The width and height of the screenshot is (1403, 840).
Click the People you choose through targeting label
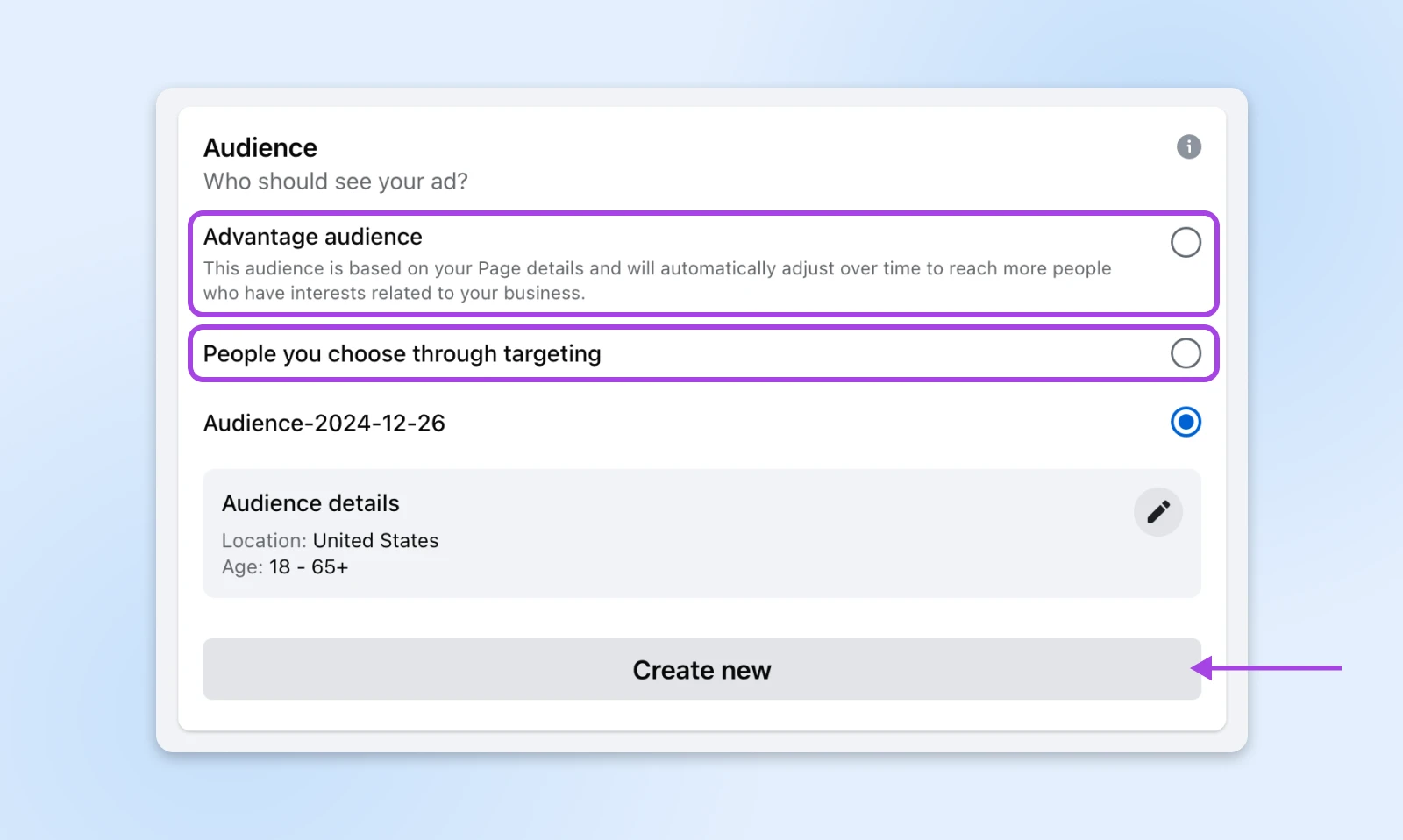click(402, 353)
